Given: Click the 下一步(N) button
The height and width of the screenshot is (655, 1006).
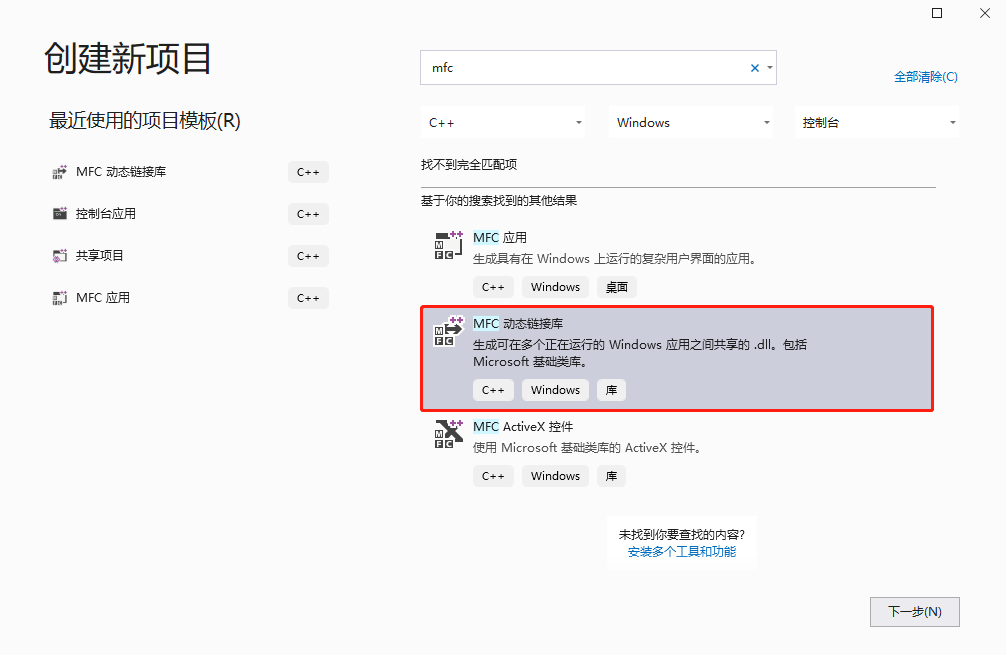Looking at the screenshot, I should tap(914, 612).
